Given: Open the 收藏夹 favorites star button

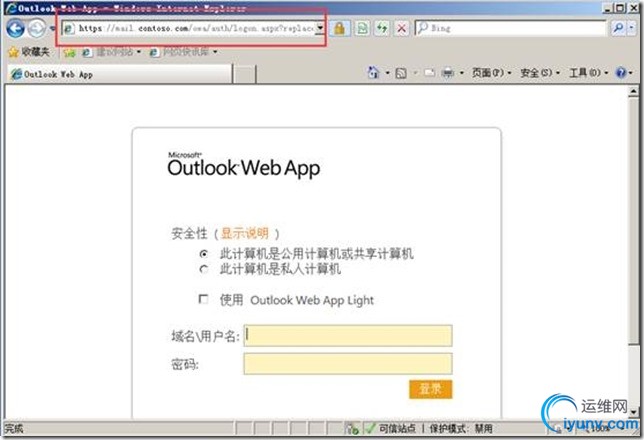Looking at the screenshot, I should click(x=30, y=52).
